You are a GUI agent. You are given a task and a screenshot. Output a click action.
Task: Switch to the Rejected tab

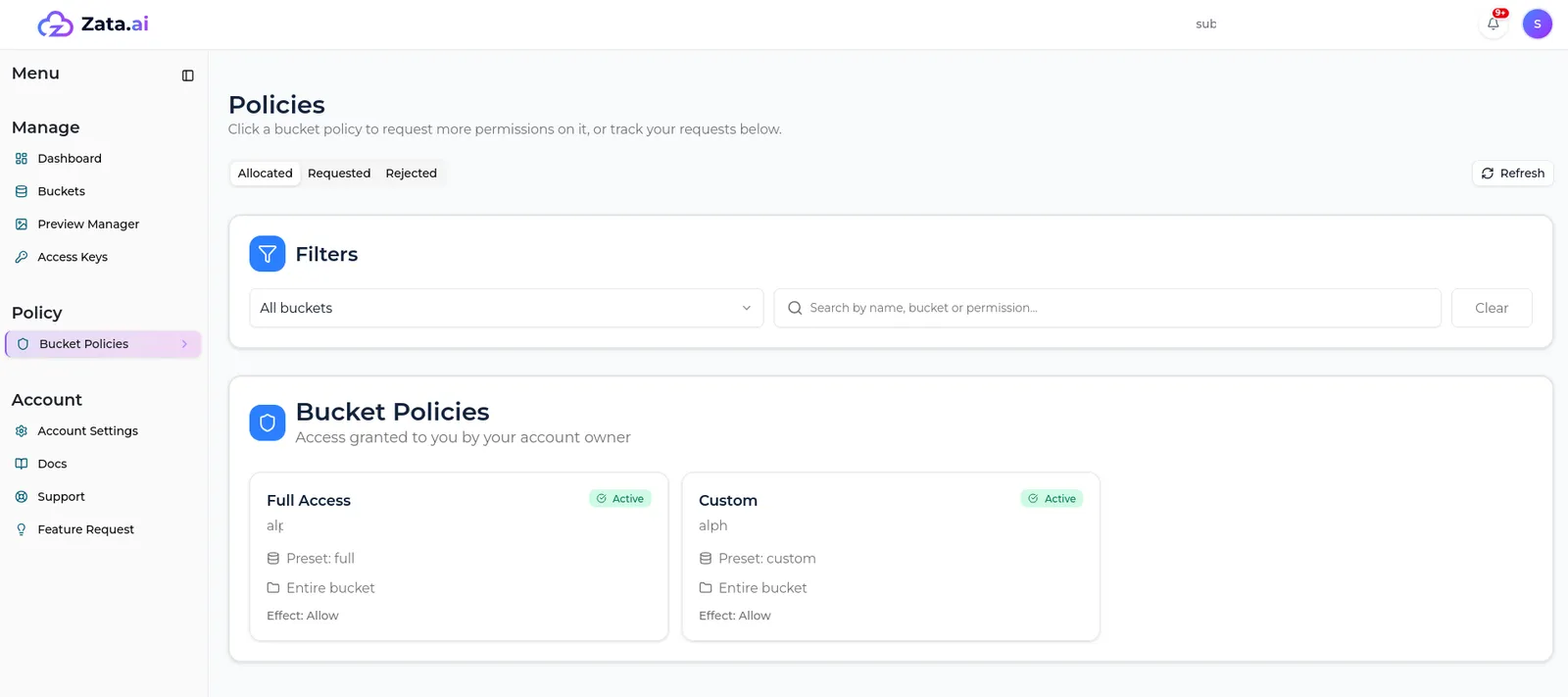coord(412,174)
